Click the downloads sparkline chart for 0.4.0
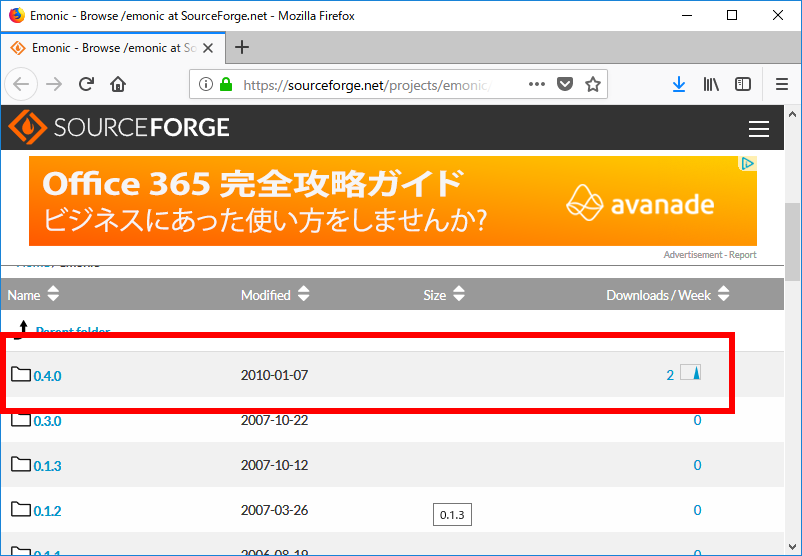Viewport: 802px width, 556px height. pyautogui.click(x=690, y=372)
